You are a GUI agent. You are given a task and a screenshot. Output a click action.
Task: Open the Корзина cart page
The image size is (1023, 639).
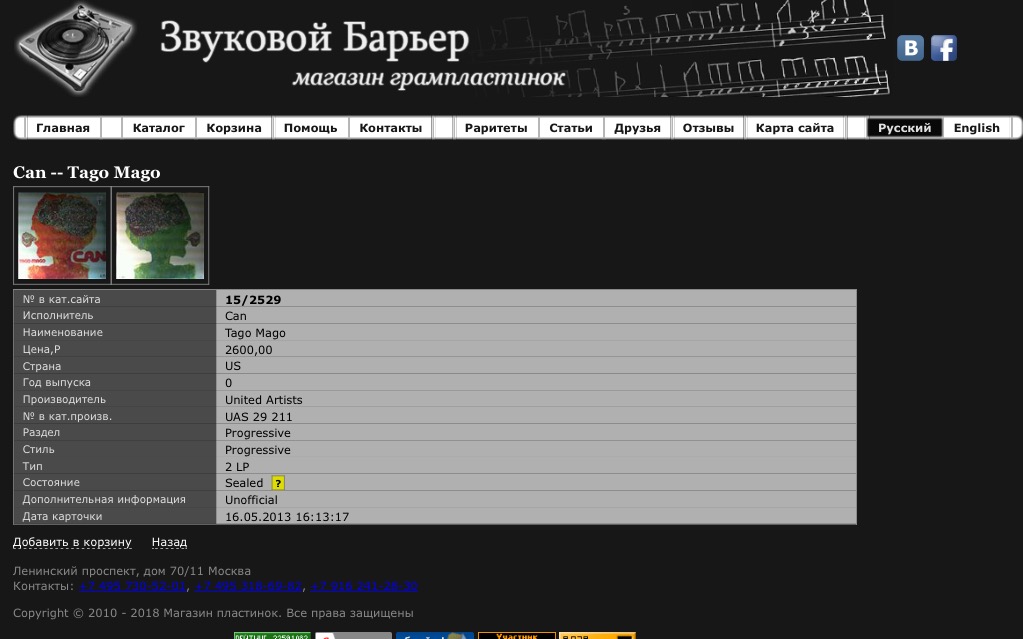coord(234,128)
